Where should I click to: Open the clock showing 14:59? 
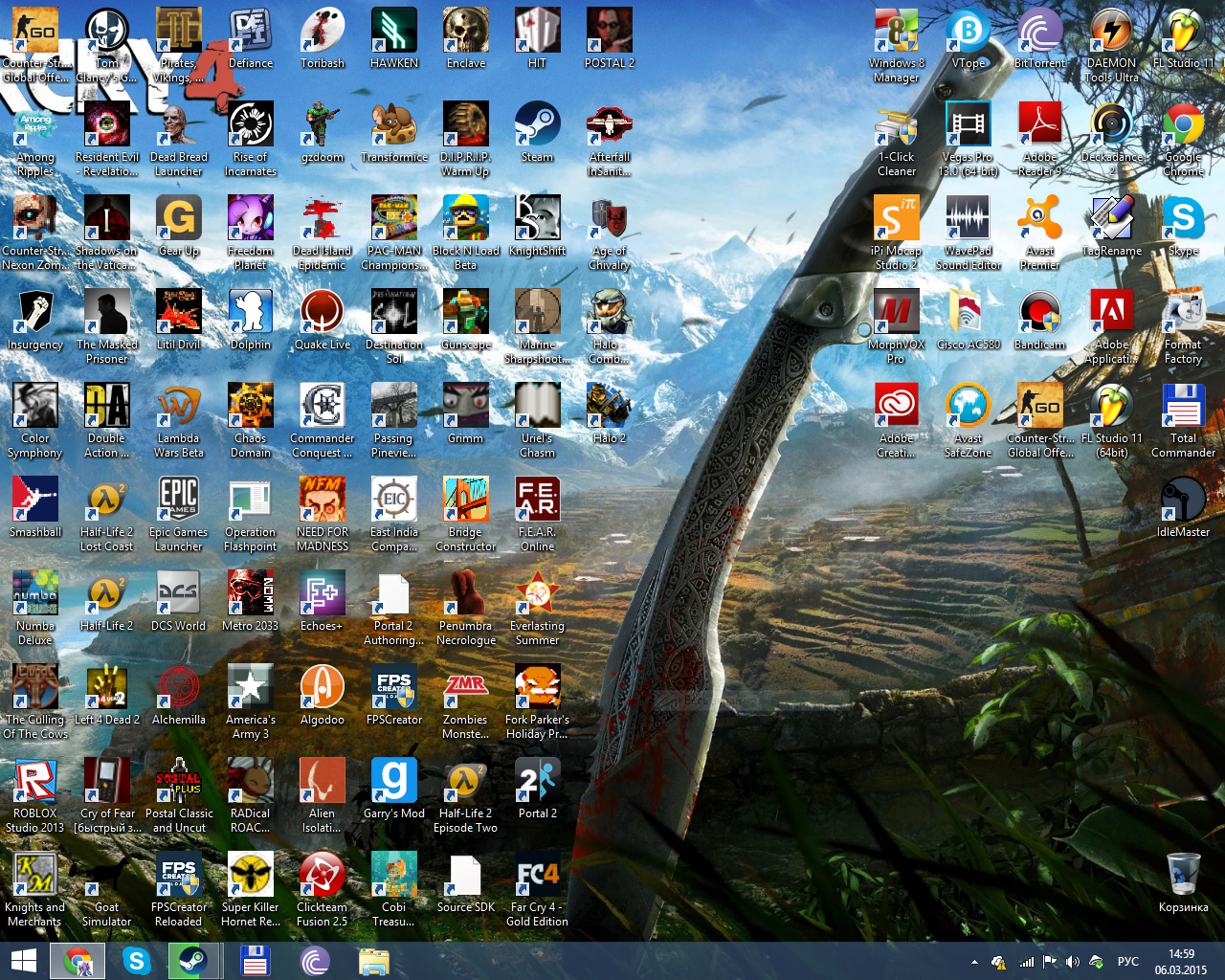coord(1181,962)
